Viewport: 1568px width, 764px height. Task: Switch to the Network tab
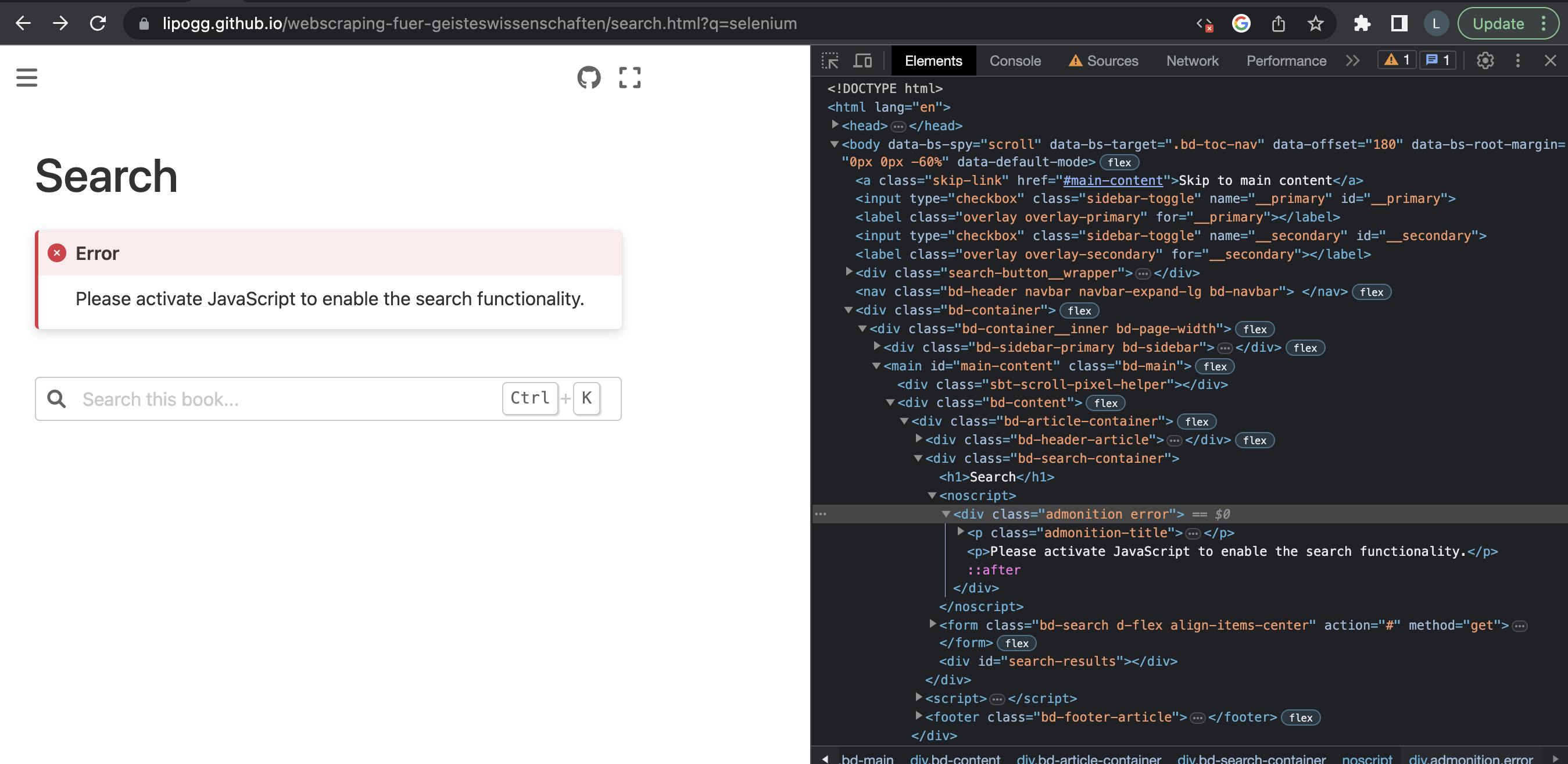(x=1192, y=61)
